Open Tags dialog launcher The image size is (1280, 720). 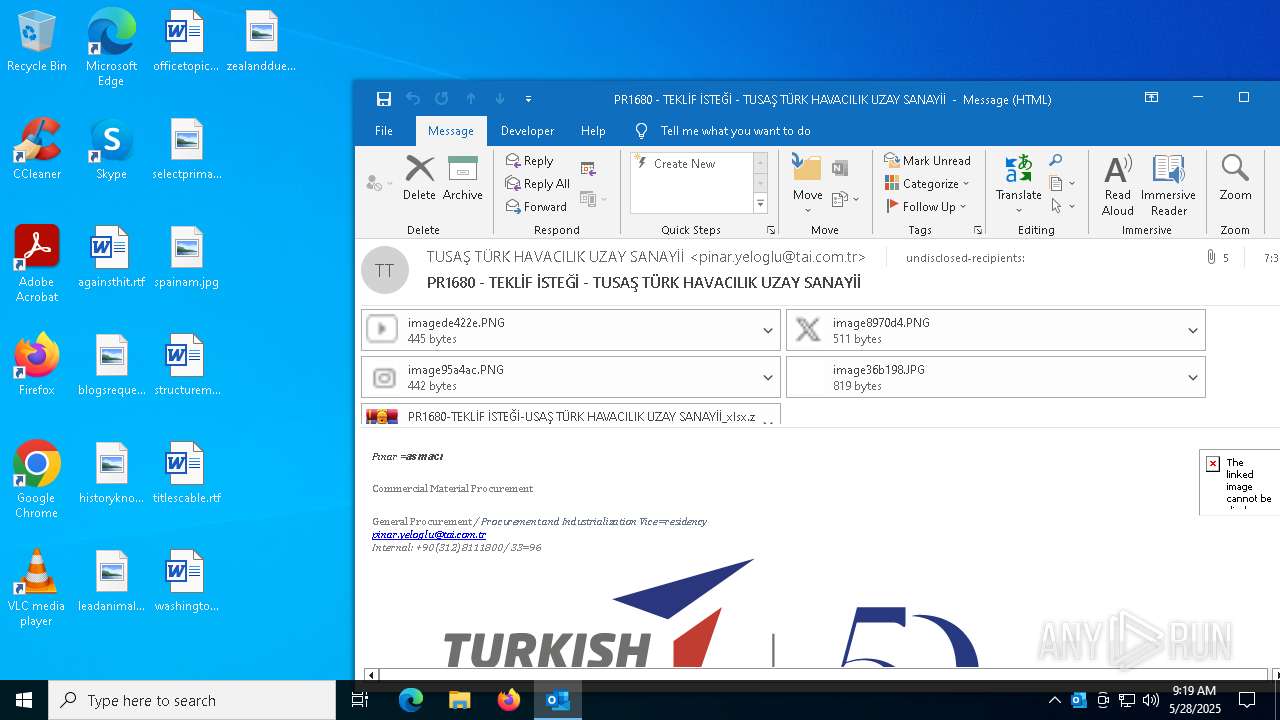click(x=977, y=230)
